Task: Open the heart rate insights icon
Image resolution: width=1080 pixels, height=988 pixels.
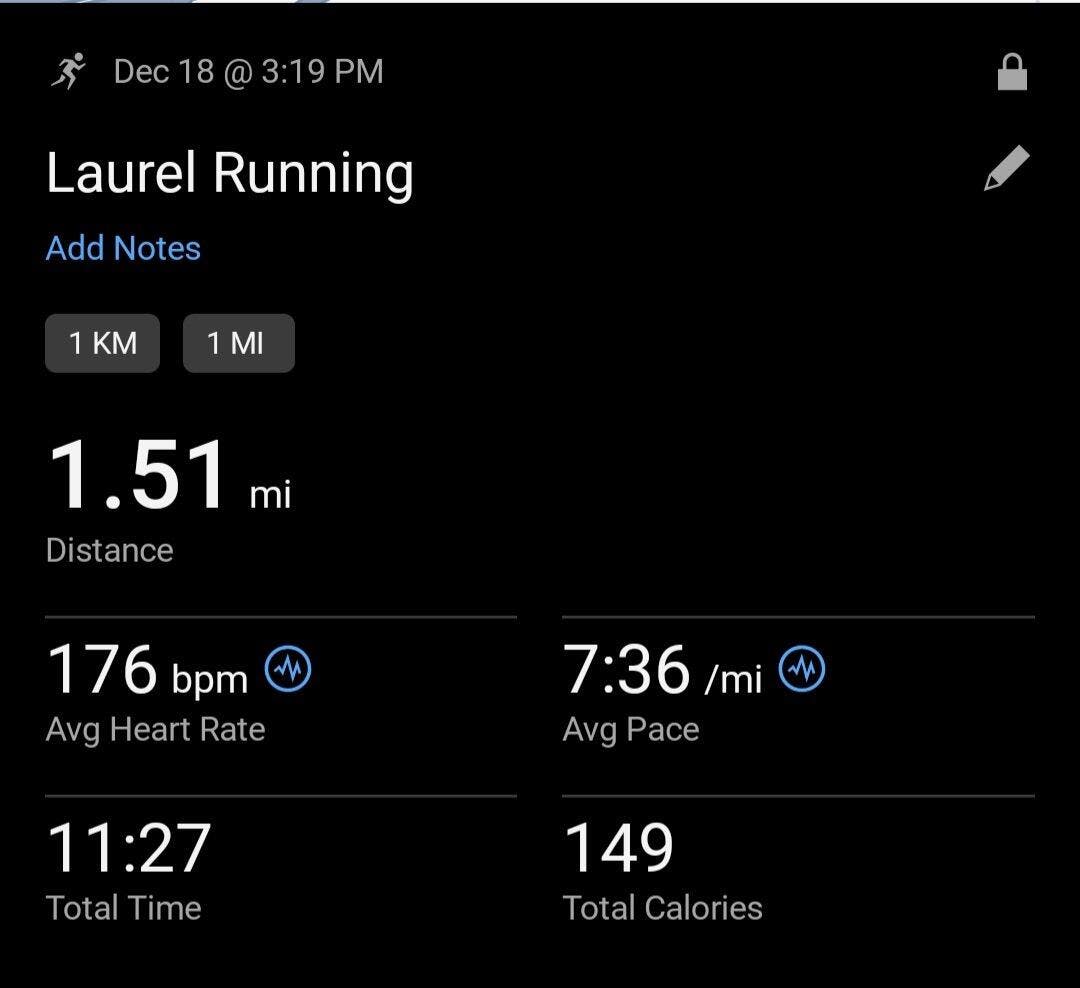Action: pyautogui.click(x=288, y=669)
